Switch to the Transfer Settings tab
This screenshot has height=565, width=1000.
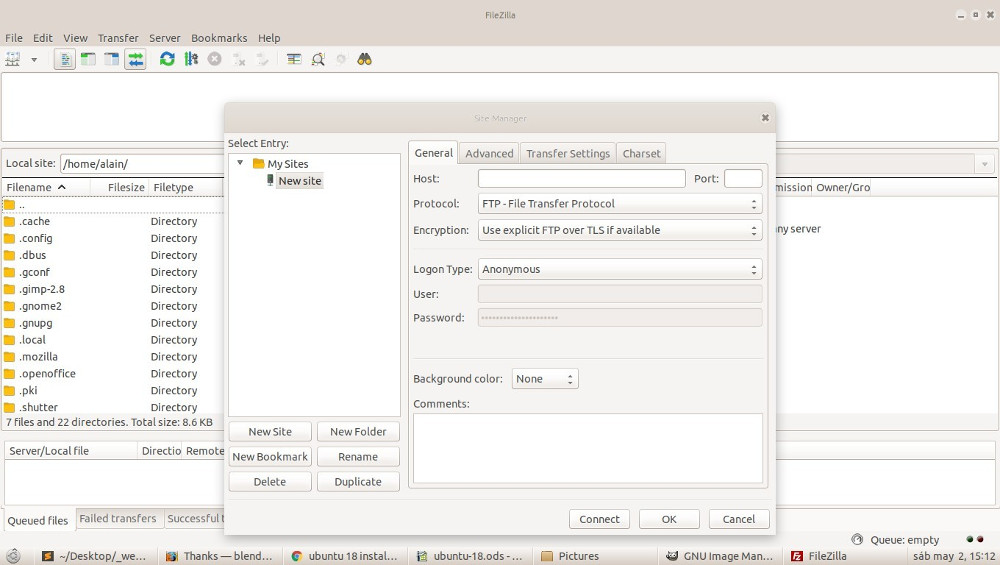[x=567, y=153]
